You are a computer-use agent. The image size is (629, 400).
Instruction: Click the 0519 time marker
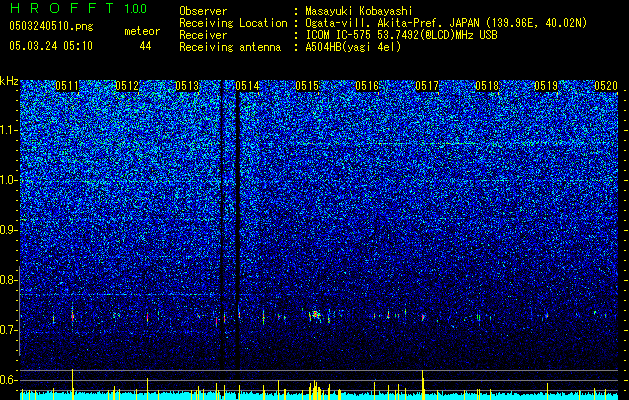point(546,86)
